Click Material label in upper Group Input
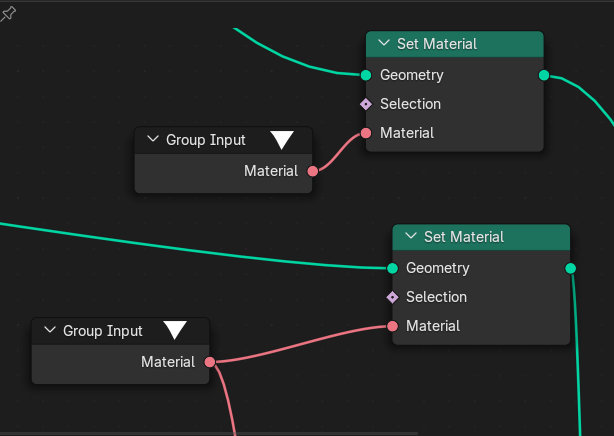Image resolution: width=614 pixels, height=436 pixels. [271, 171]
